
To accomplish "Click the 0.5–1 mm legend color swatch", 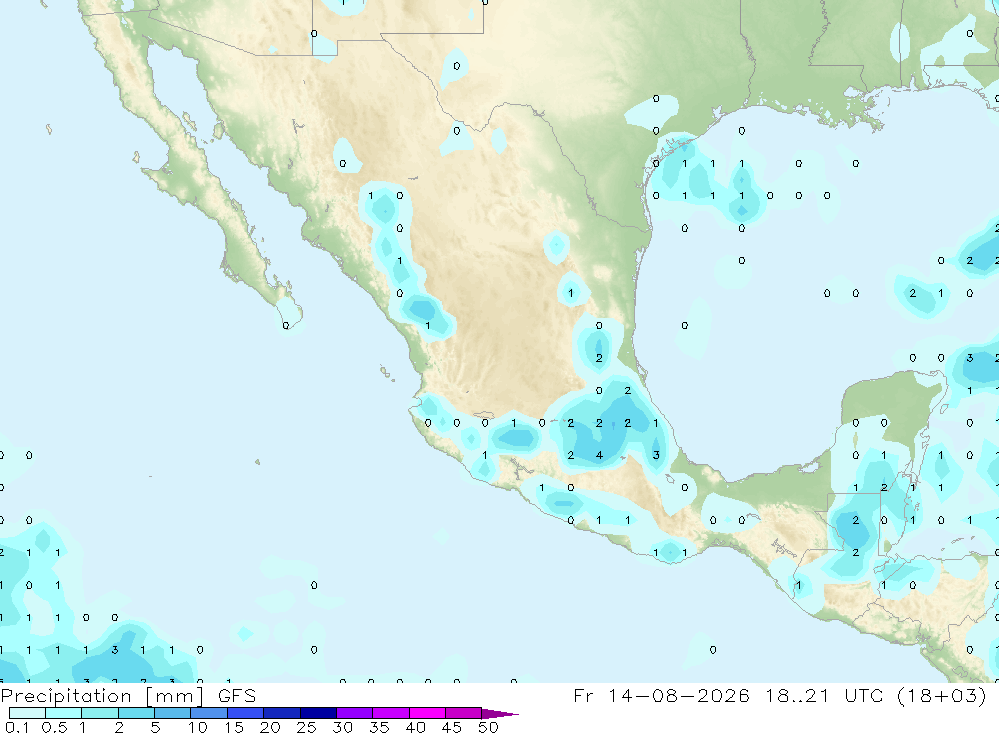I will click(64, 713).
